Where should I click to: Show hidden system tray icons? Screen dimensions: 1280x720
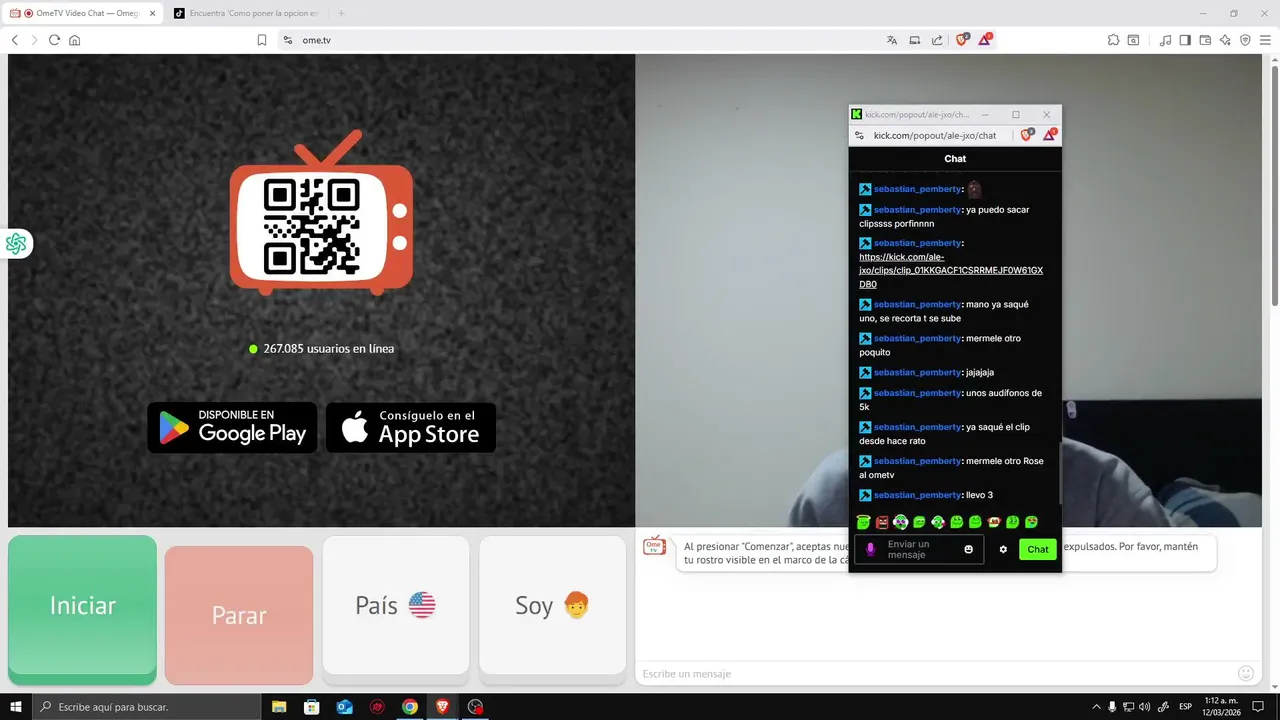pos(1096,707)
